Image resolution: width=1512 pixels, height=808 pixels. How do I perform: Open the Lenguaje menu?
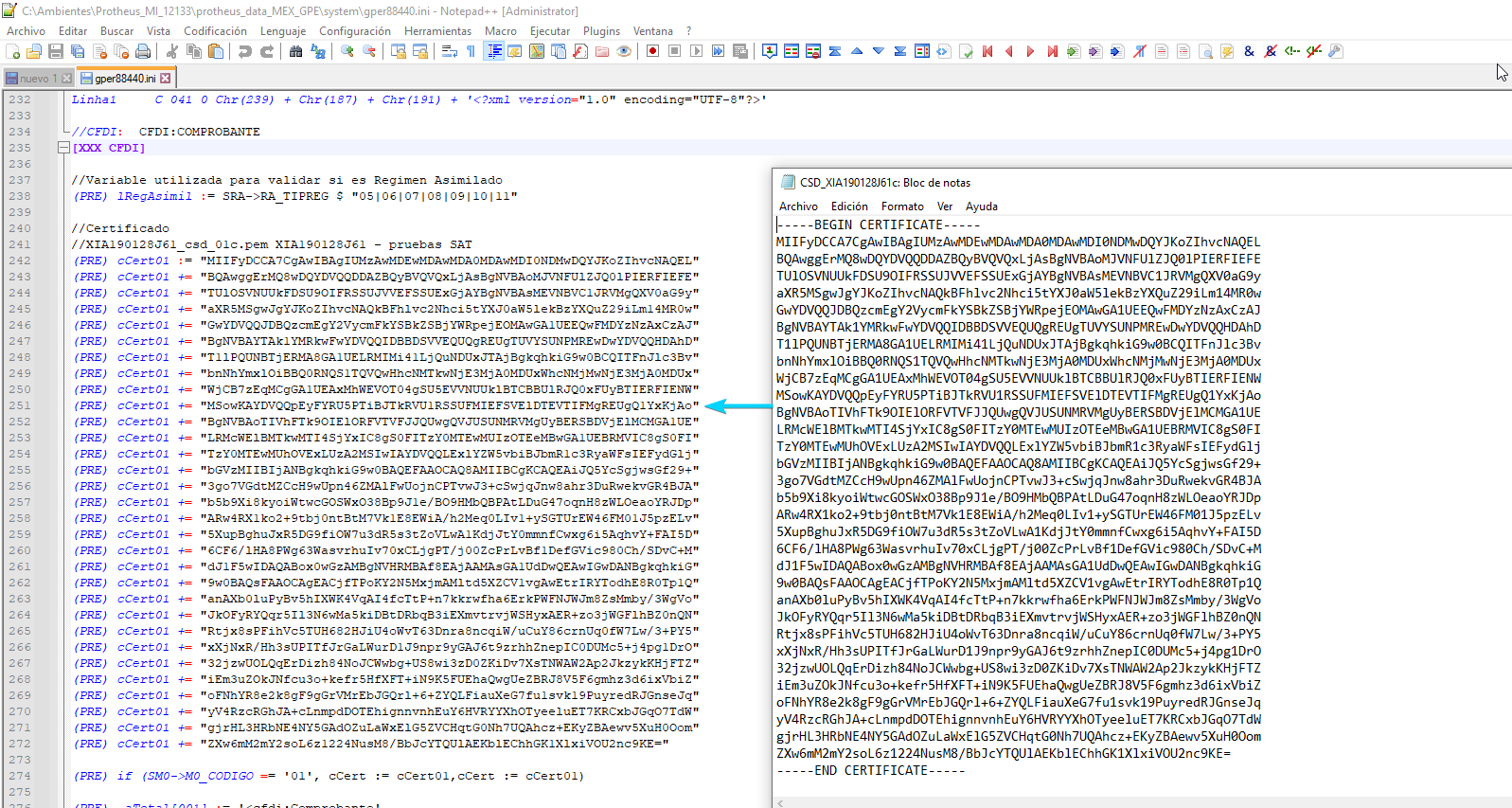click(x=283, y=31)
